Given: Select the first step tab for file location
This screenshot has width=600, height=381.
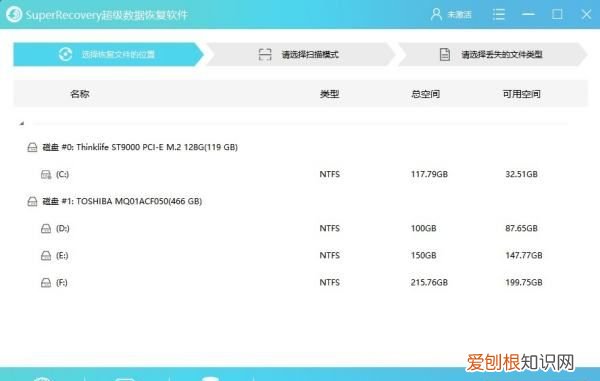Looking at the screenshot, I should coord(108,54).
